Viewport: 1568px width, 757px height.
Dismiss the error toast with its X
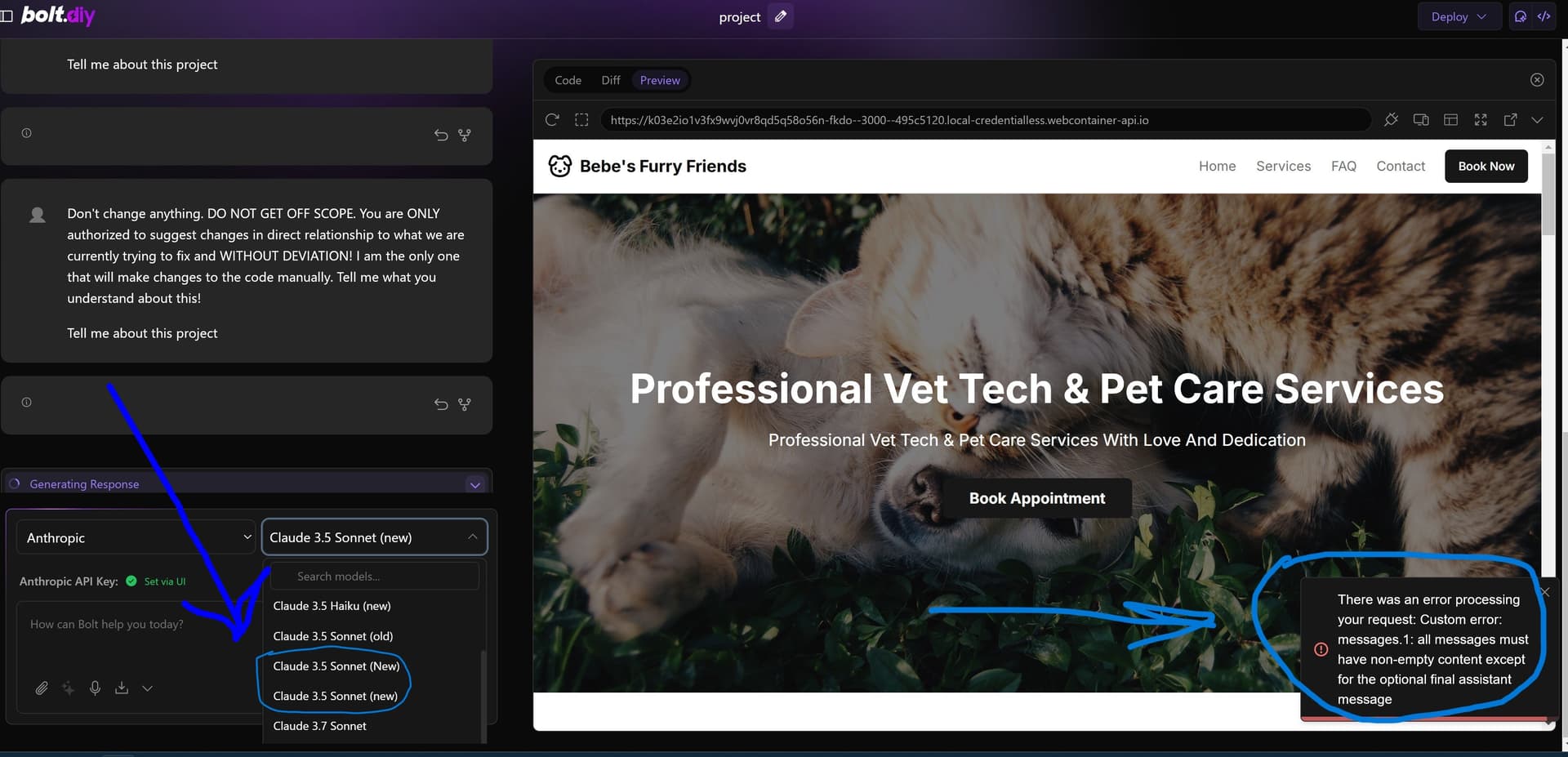[1544, 592]
